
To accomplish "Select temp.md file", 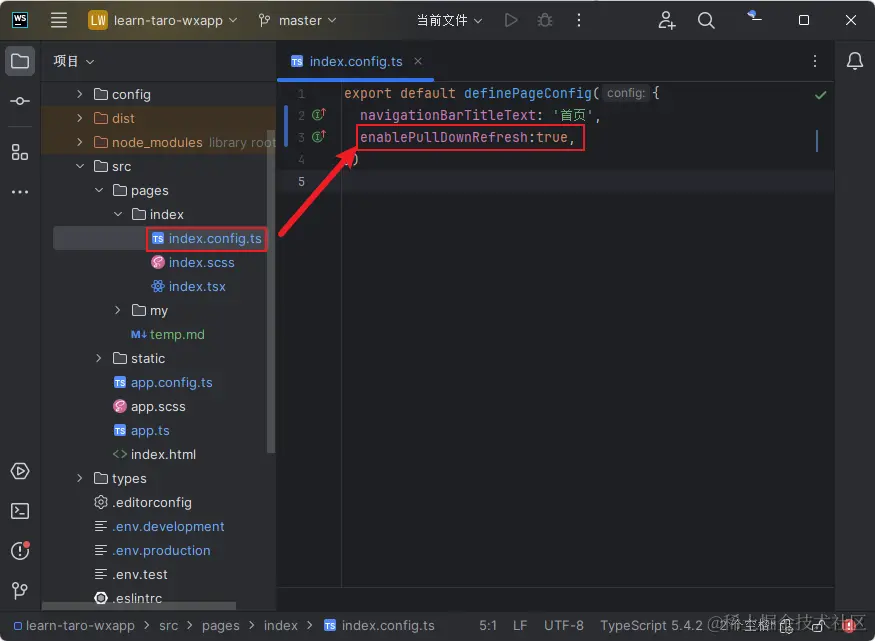I will tap(168, 334).
